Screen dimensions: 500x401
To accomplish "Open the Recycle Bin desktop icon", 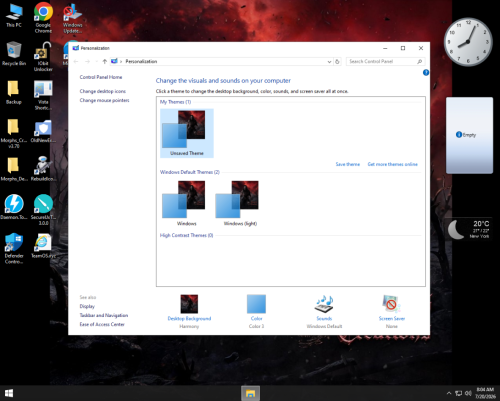I will point(14,53).
